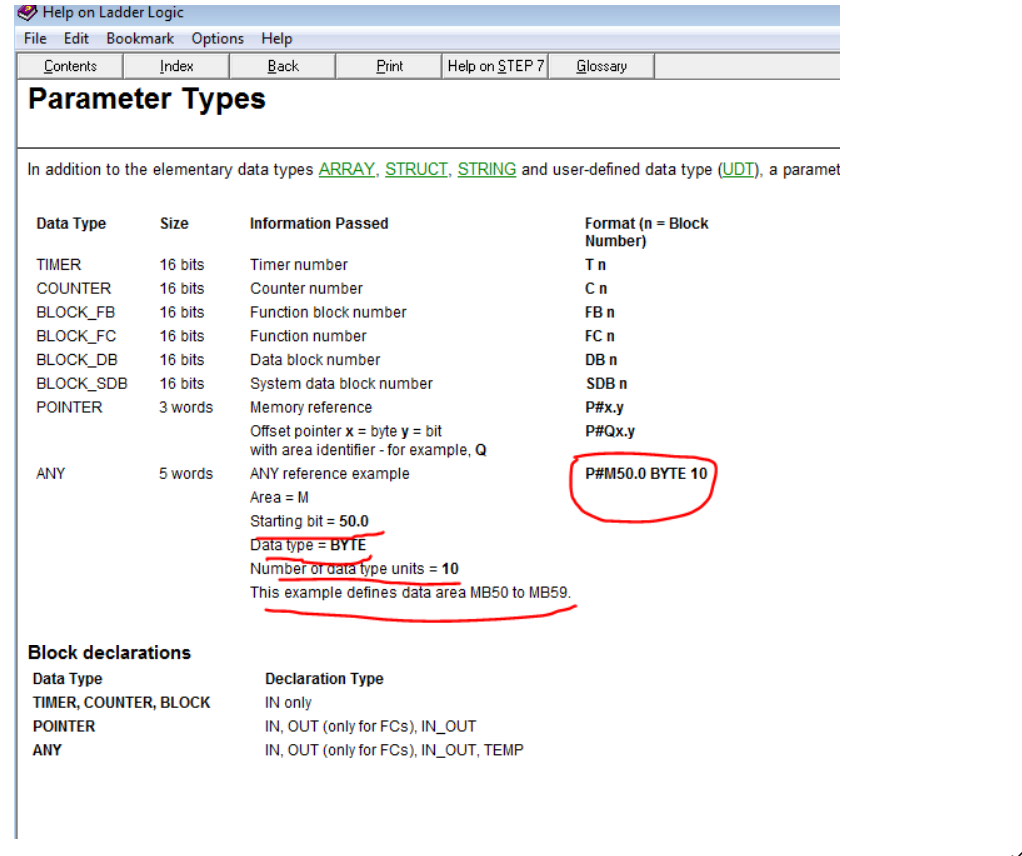Image resolution: width=1022 pixels, height=856 pixels.
Task: Click the BLOCK_FC data type entry
Action: pyautogui.click(x=76, y=336)
